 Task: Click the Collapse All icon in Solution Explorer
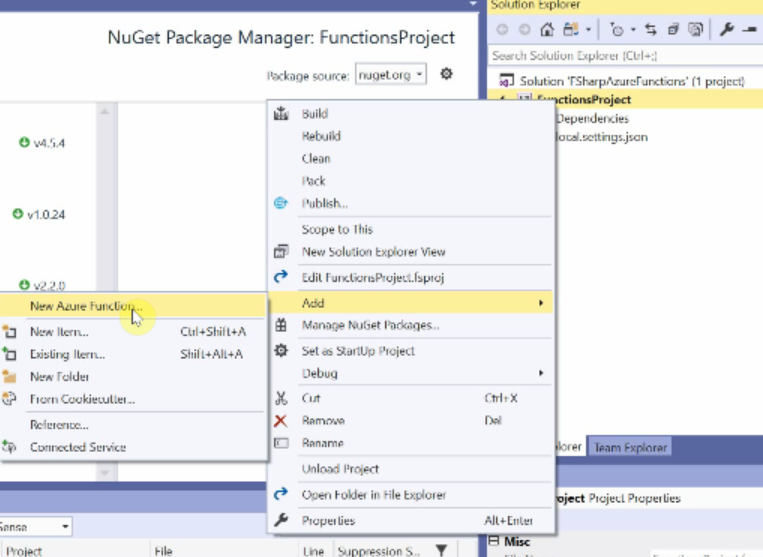click(x=673, y=30)
